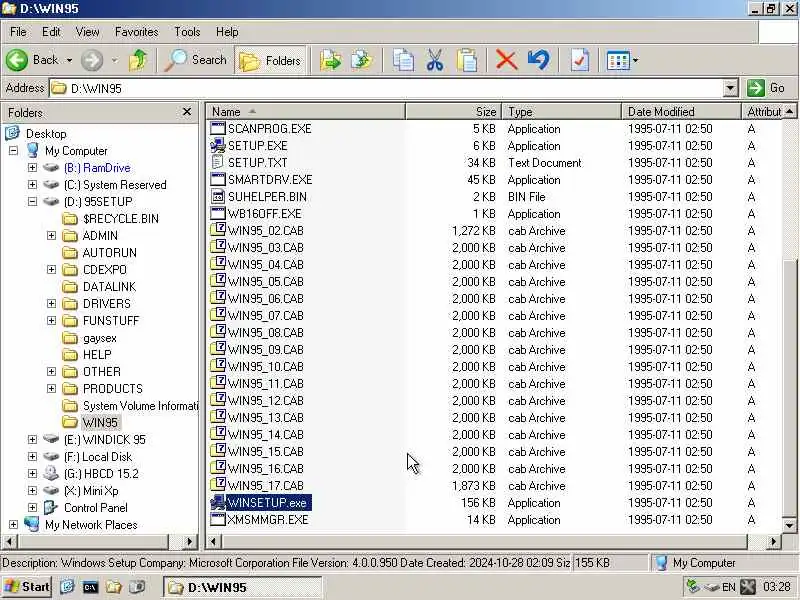Collapse the My Computer tree node

coord(13,151)
